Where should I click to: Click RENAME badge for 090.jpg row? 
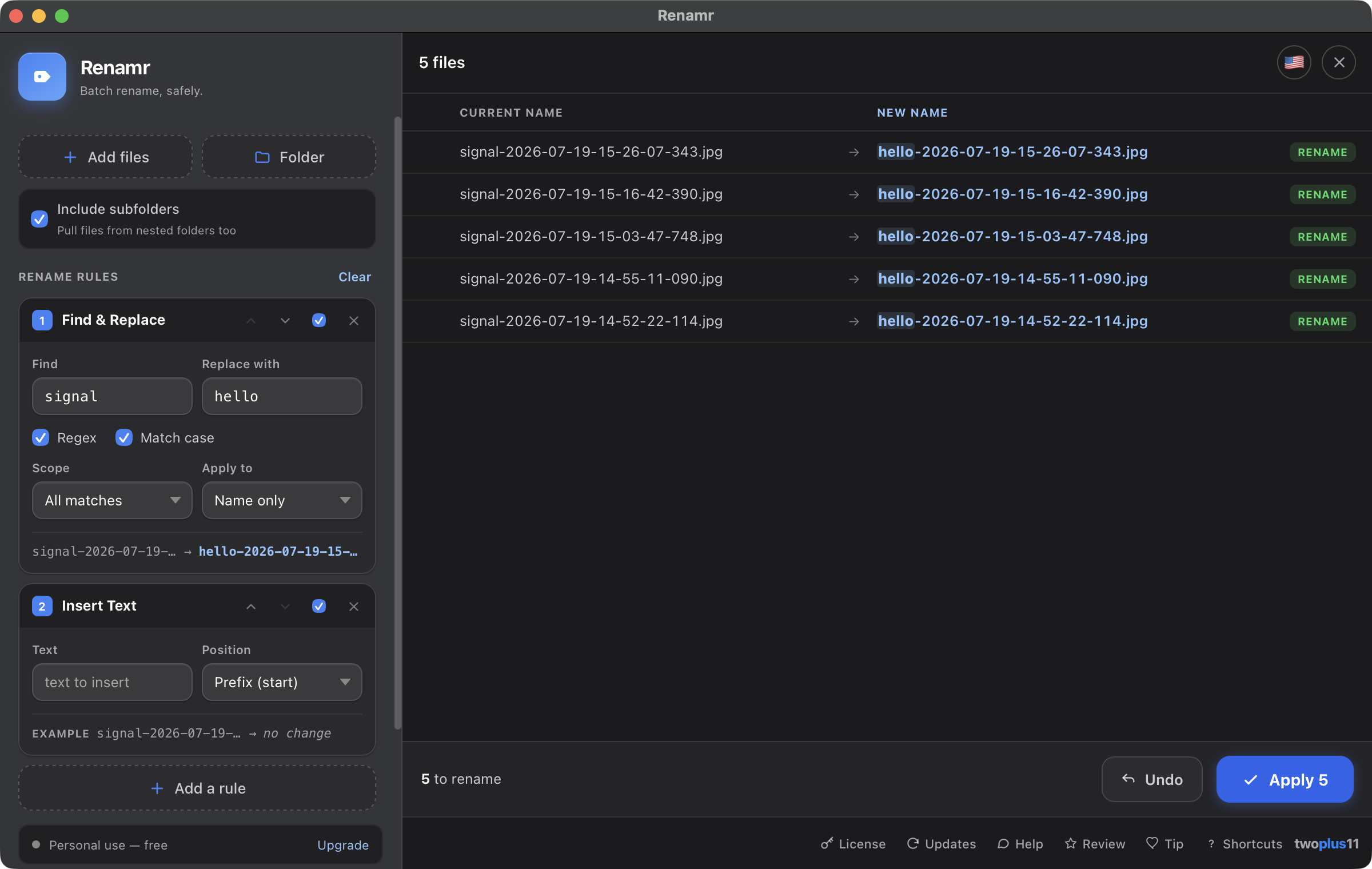1322,279
